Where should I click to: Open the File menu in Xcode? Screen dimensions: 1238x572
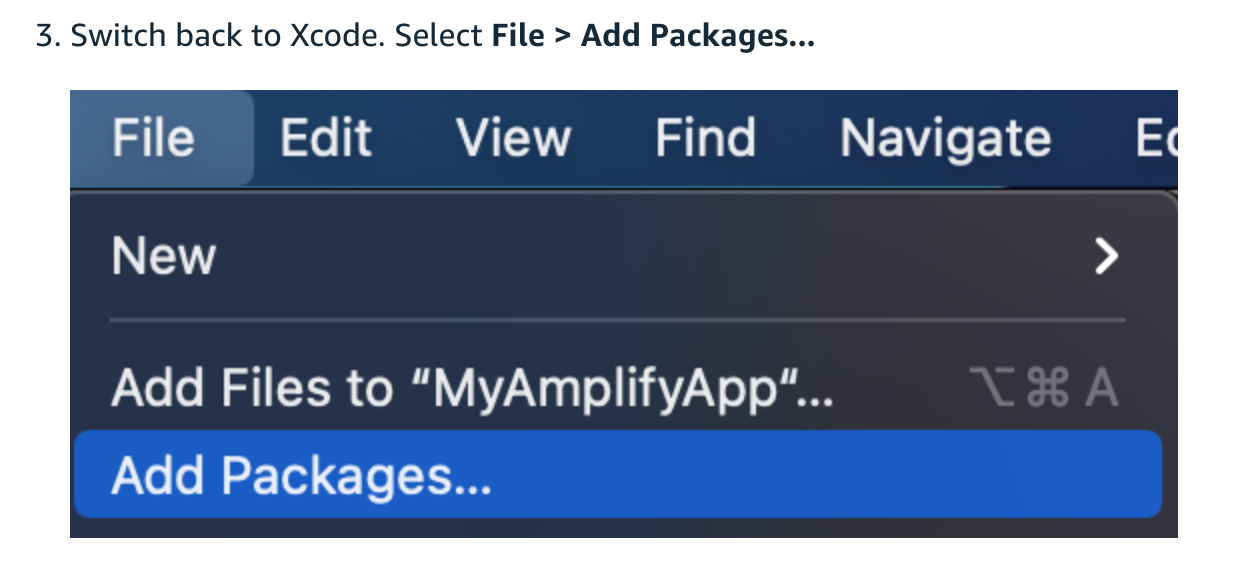[x=154, y=138]
